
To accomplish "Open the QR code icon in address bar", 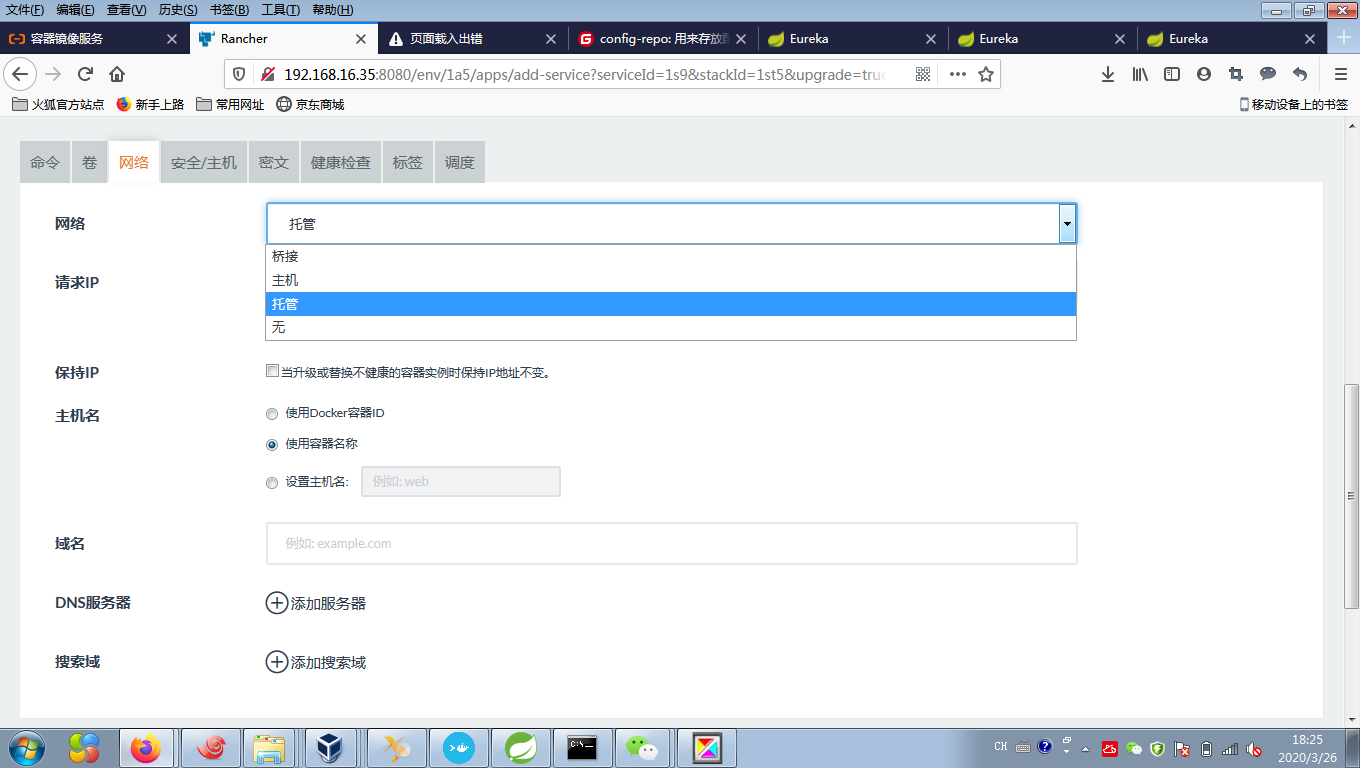I will (923, 74).
